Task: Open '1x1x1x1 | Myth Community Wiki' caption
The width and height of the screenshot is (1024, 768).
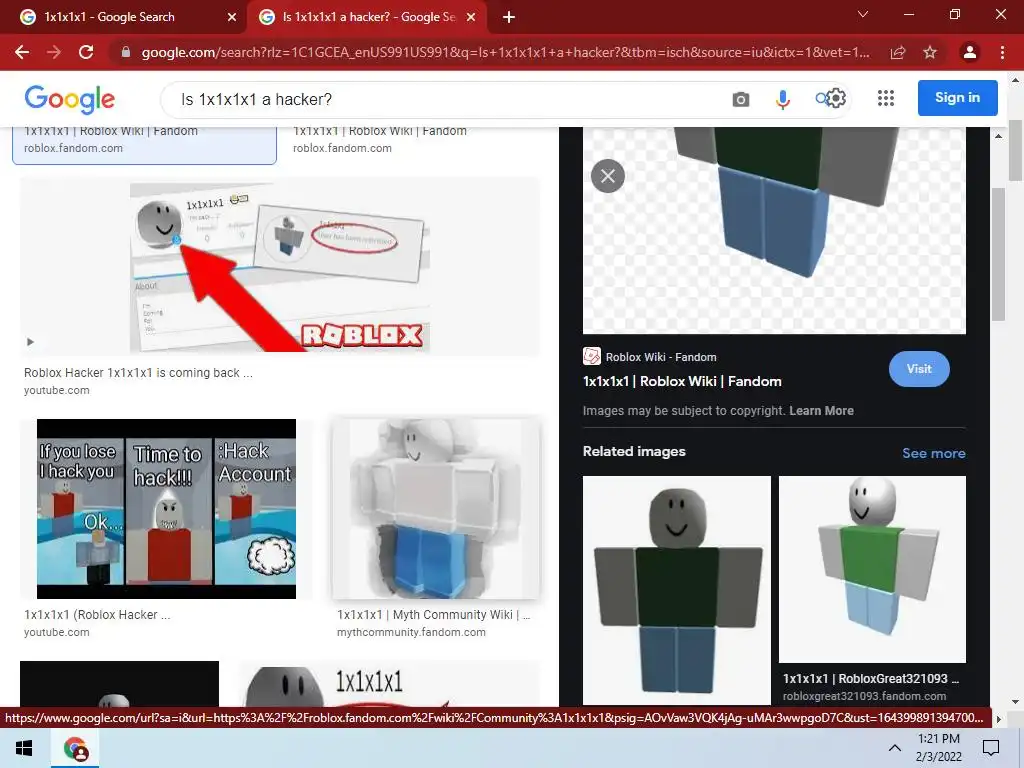Action: (433, 615)
